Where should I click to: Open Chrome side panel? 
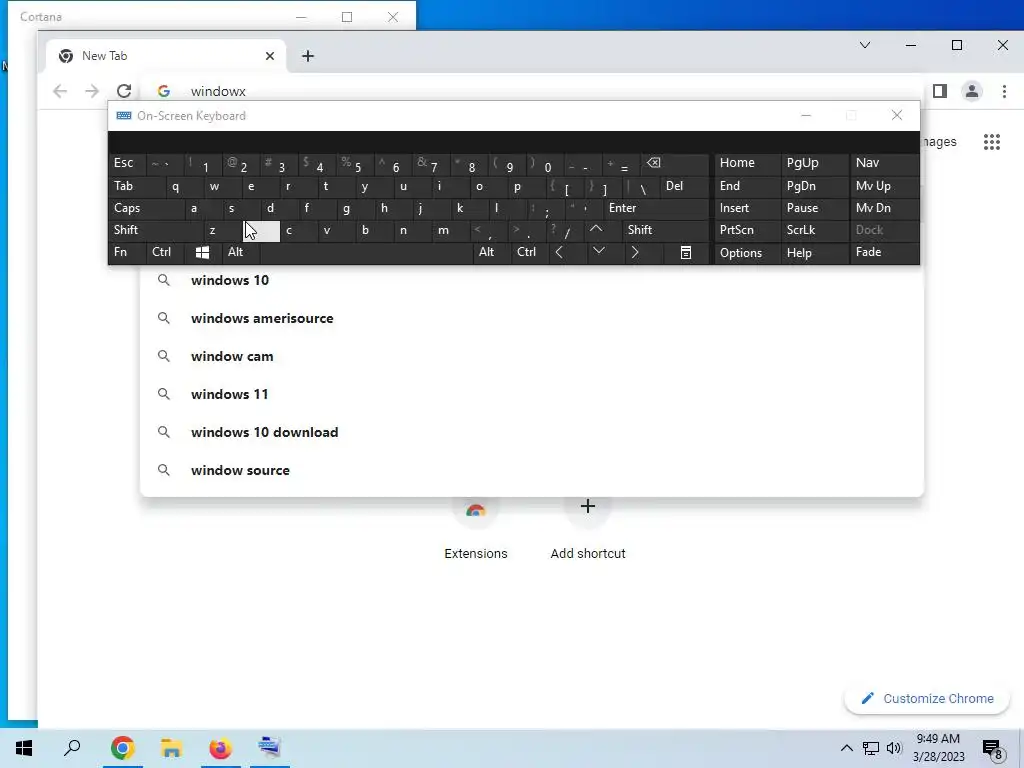(x=940, y=91)
